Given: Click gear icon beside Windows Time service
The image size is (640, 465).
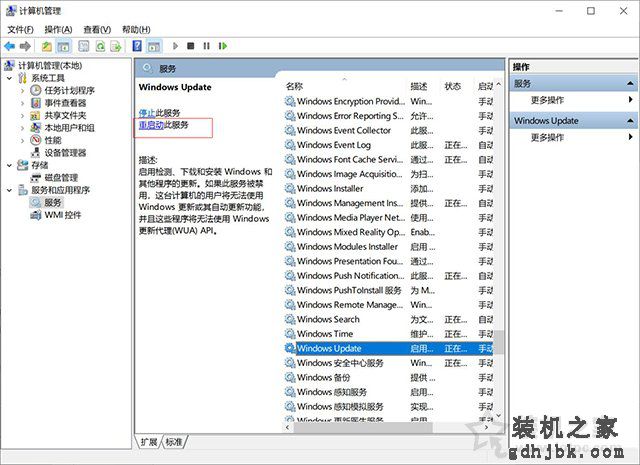Looking at the screenshot, I should (290, 334).
